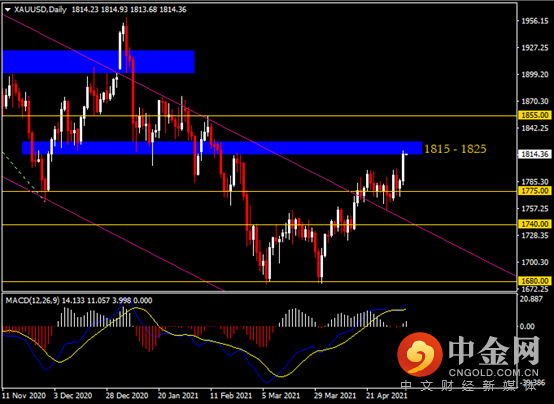Select the 11 Nov 2020 date marker
Image resolution: width=554 pixels, height=404 pixels.
[24, 395]
